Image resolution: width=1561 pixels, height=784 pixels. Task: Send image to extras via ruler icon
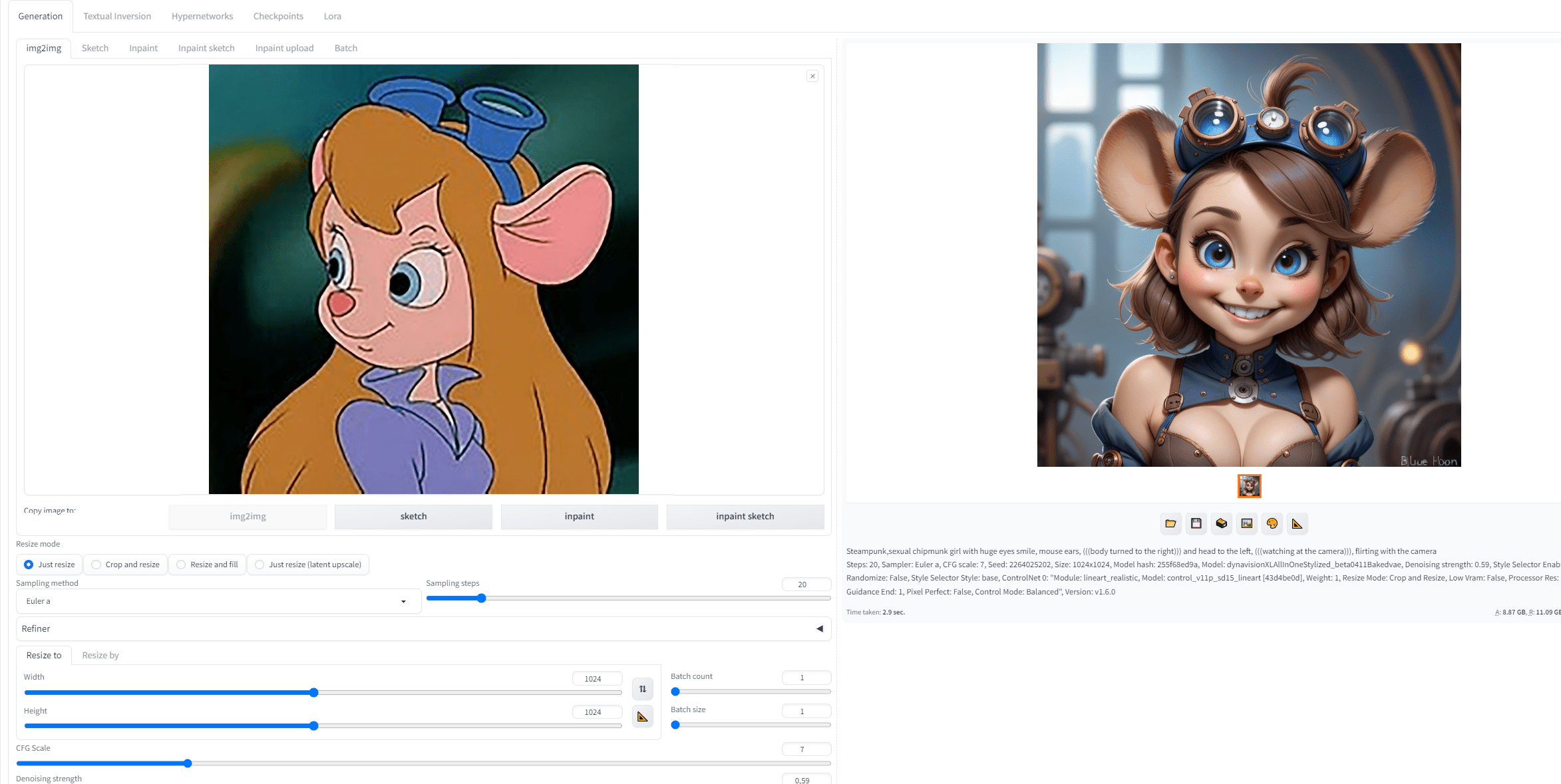click(x=1297, y=523)
